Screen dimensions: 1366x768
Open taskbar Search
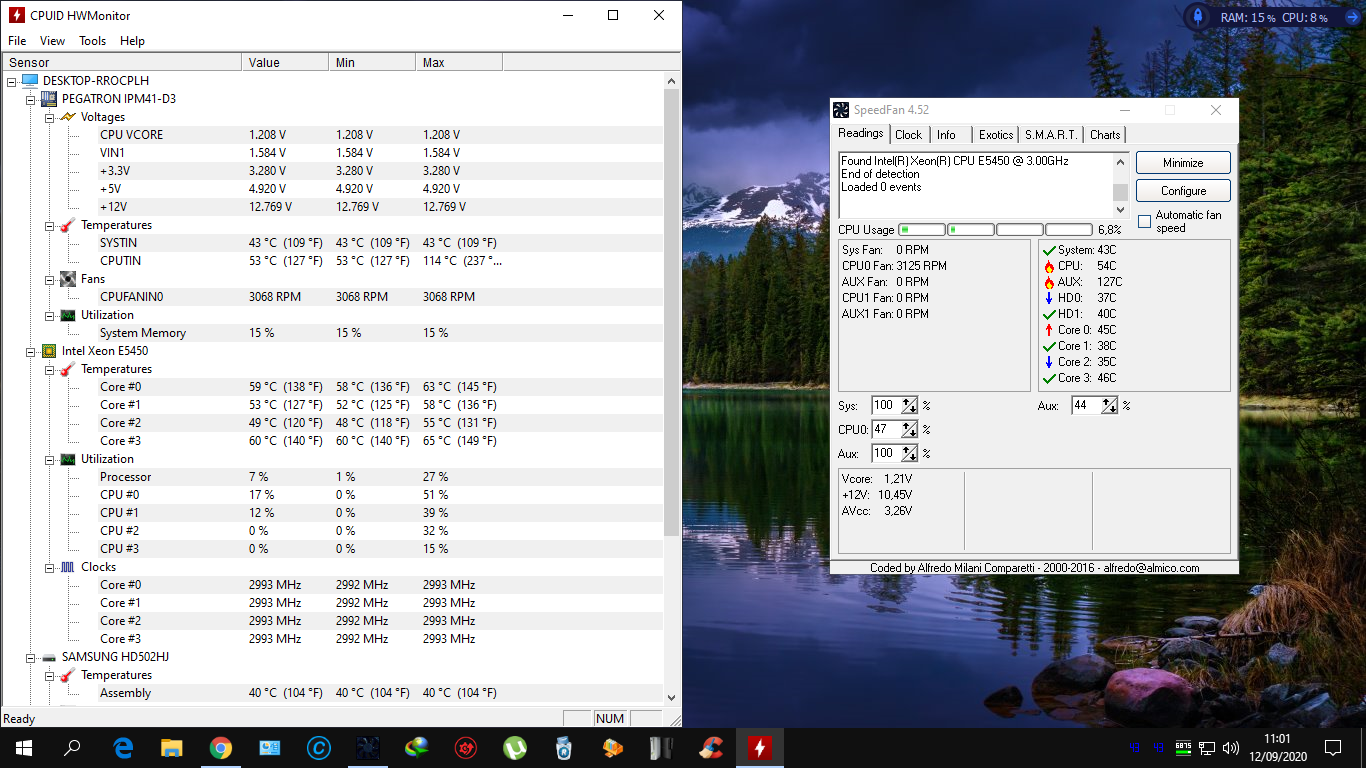point(72,747)
